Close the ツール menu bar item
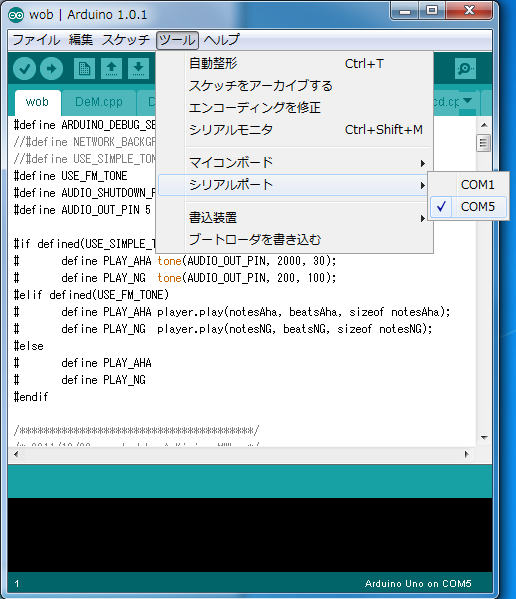The width and height of the screenshot is (516, 599). tap(177, 40)
